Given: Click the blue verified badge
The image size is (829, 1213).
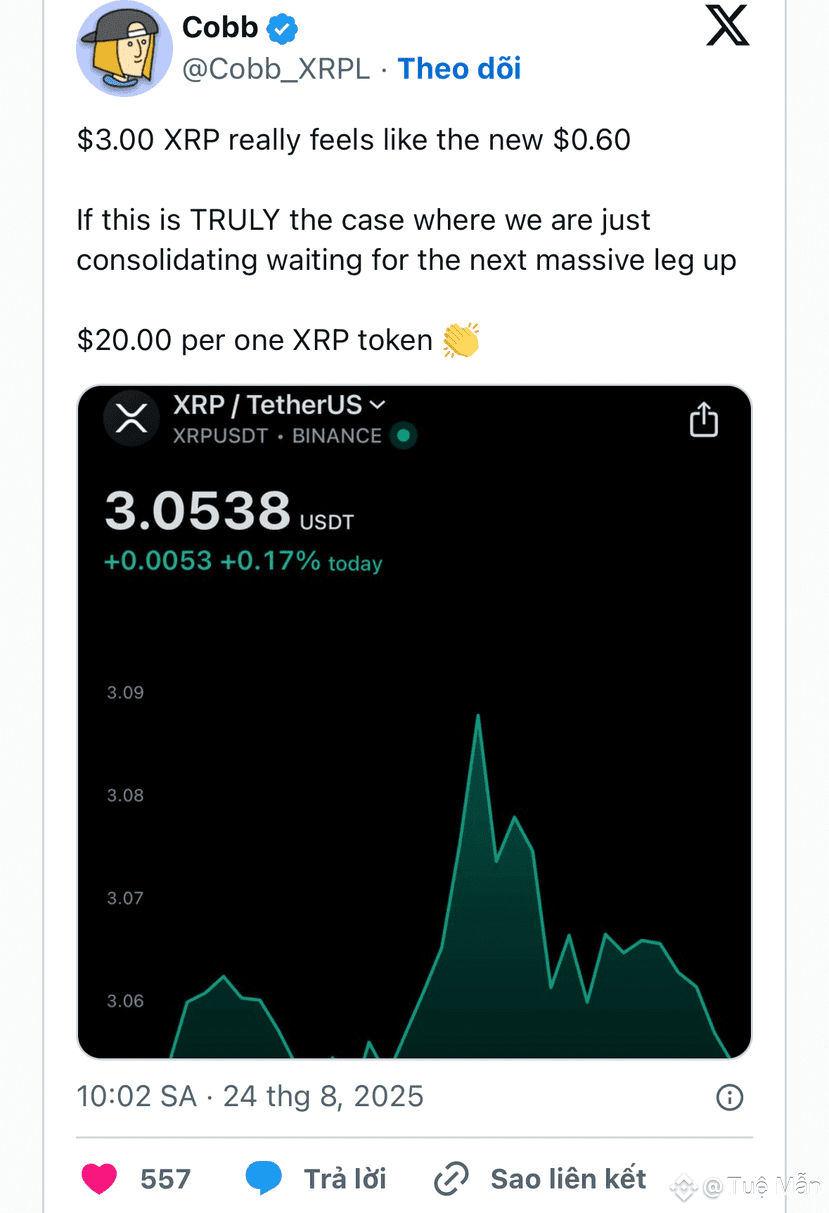Looking at the screenshot, I should point(284,28).
